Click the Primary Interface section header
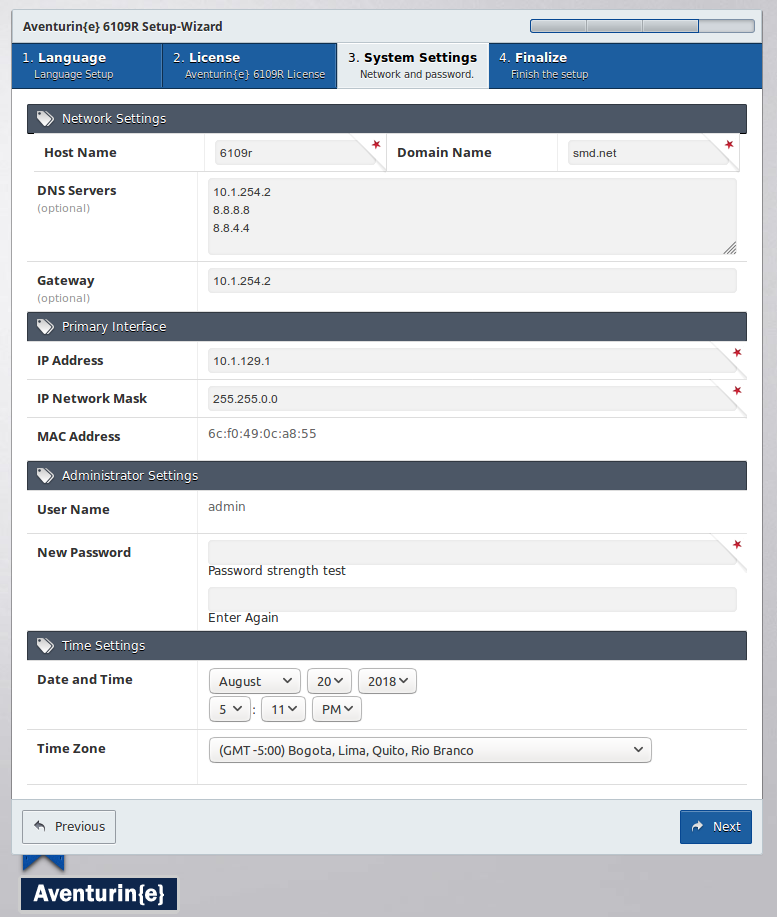The image size is (777, 917). coord(386,326)
